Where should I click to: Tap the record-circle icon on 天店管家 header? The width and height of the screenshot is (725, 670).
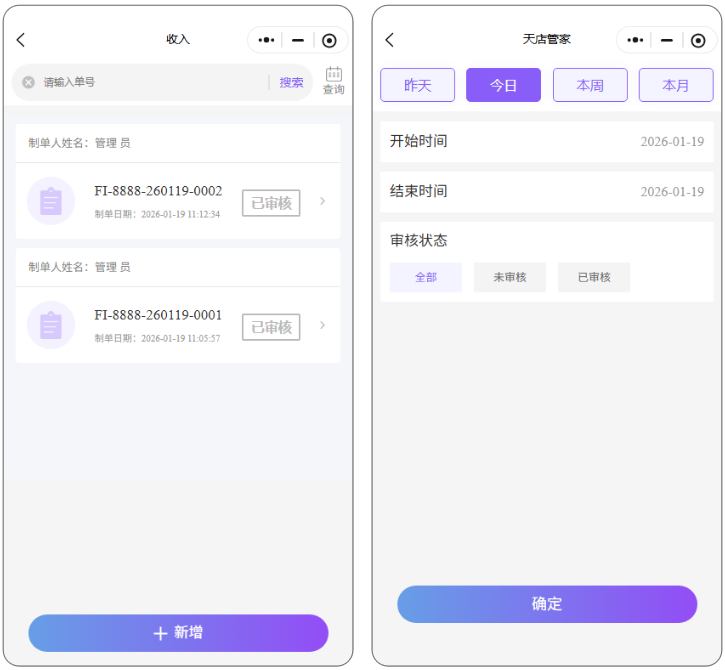tap(697, 40)
